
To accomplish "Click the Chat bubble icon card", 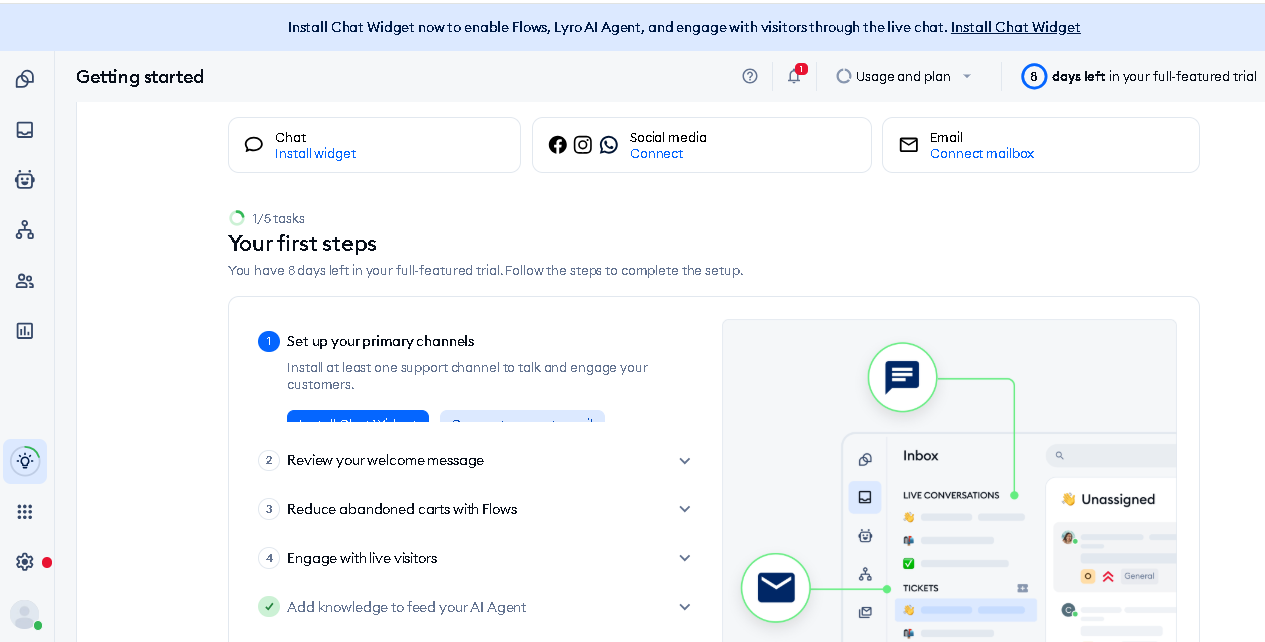I will [x=254, y=144].
